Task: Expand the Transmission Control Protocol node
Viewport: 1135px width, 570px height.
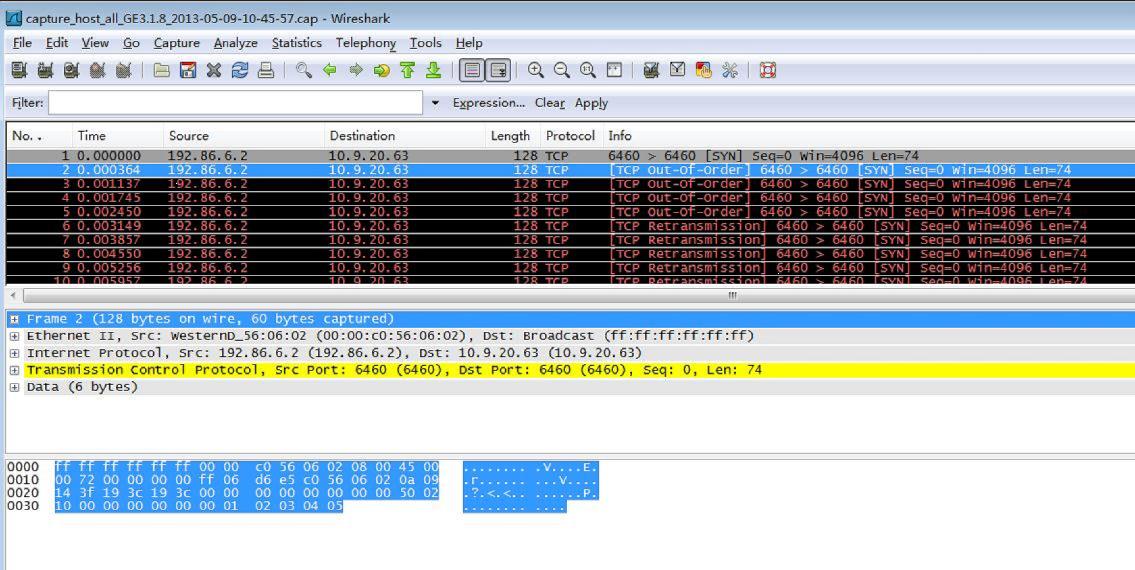Action: (x=15, y=370)
